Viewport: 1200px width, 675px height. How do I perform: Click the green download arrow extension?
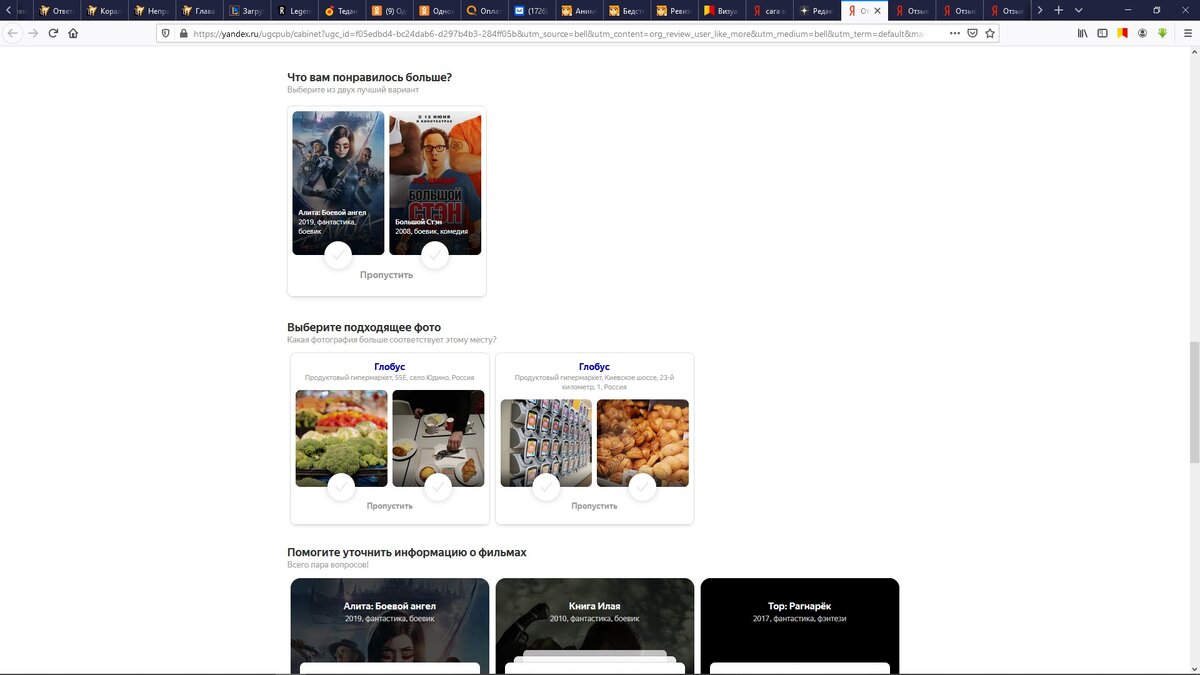pos(1162,33)
